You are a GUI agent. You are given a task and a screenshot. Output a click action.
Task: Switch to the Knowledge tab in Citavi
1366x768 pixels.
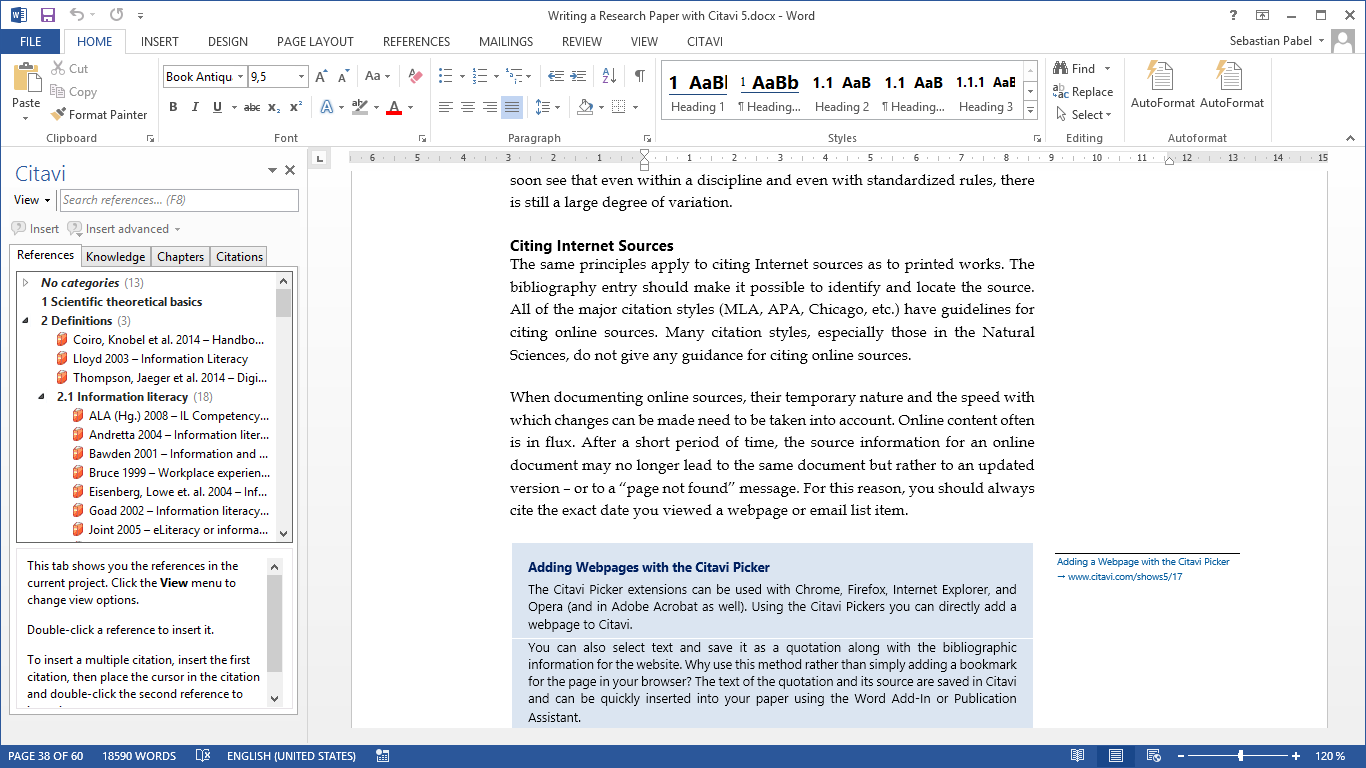(115, 257)
